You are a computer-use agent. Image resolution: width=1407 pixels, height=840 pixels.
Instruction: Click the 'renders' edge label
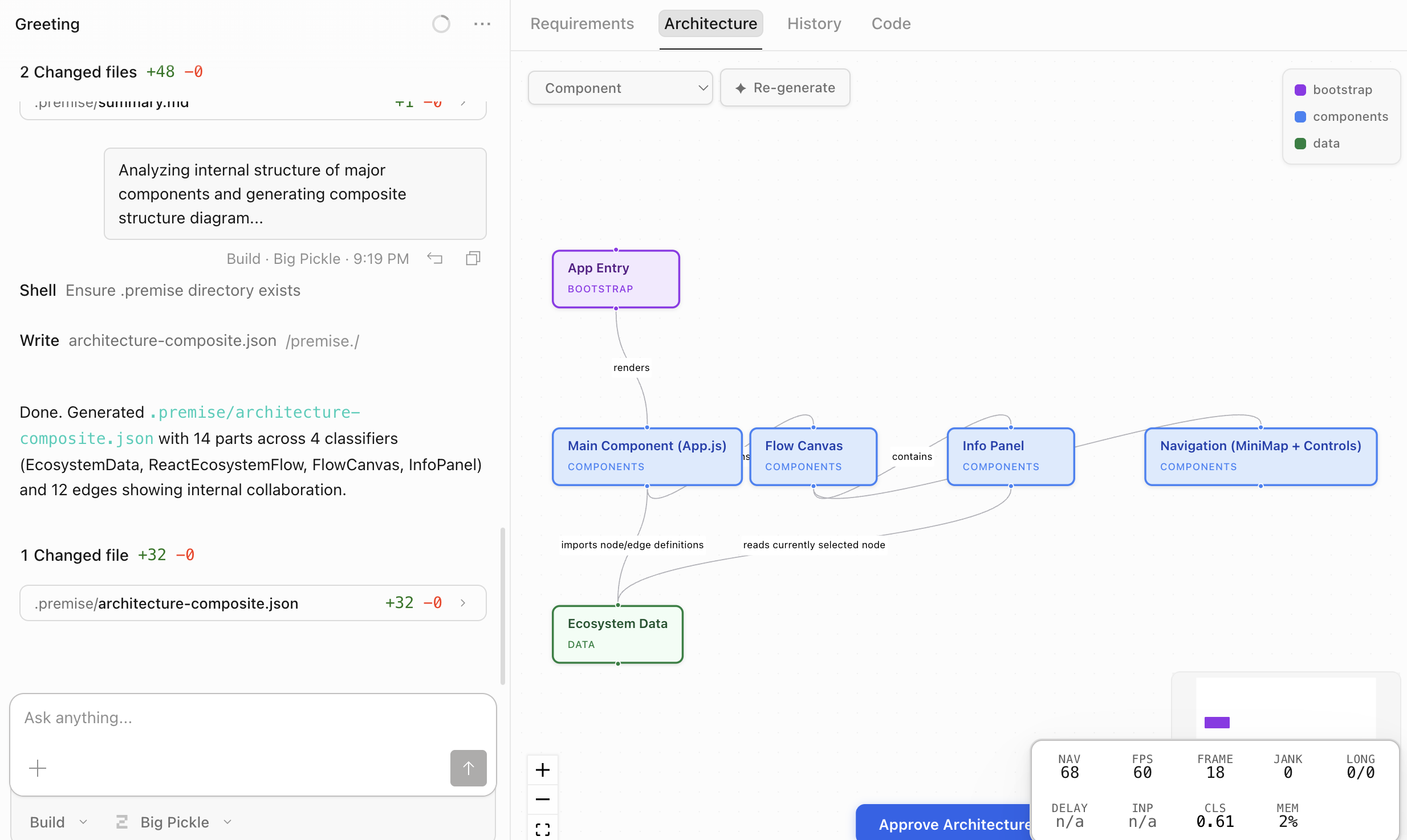[631, 368]
